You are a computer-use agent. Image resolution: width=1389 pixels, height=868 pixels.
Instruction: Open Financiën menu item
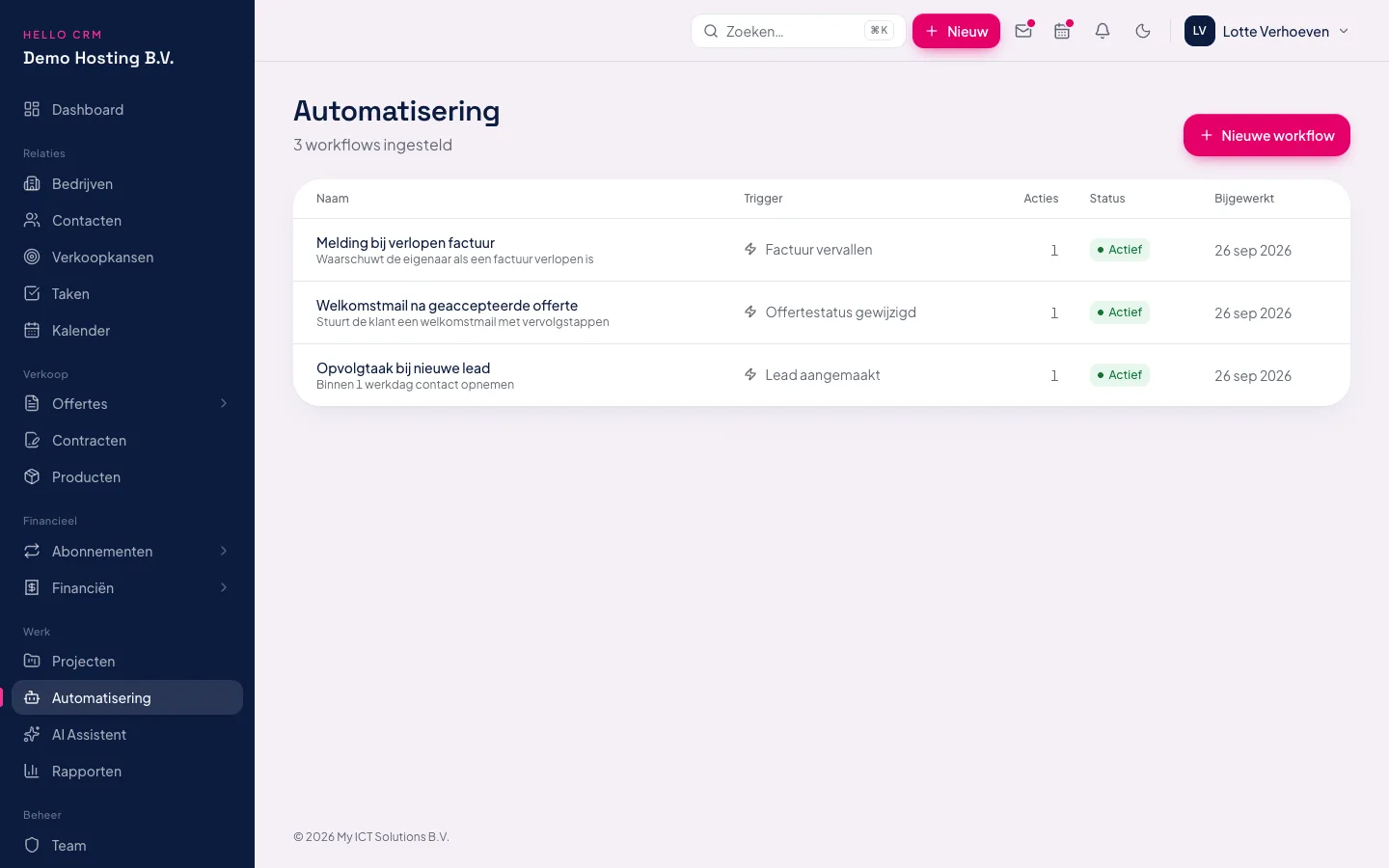(x=127, y=587)
